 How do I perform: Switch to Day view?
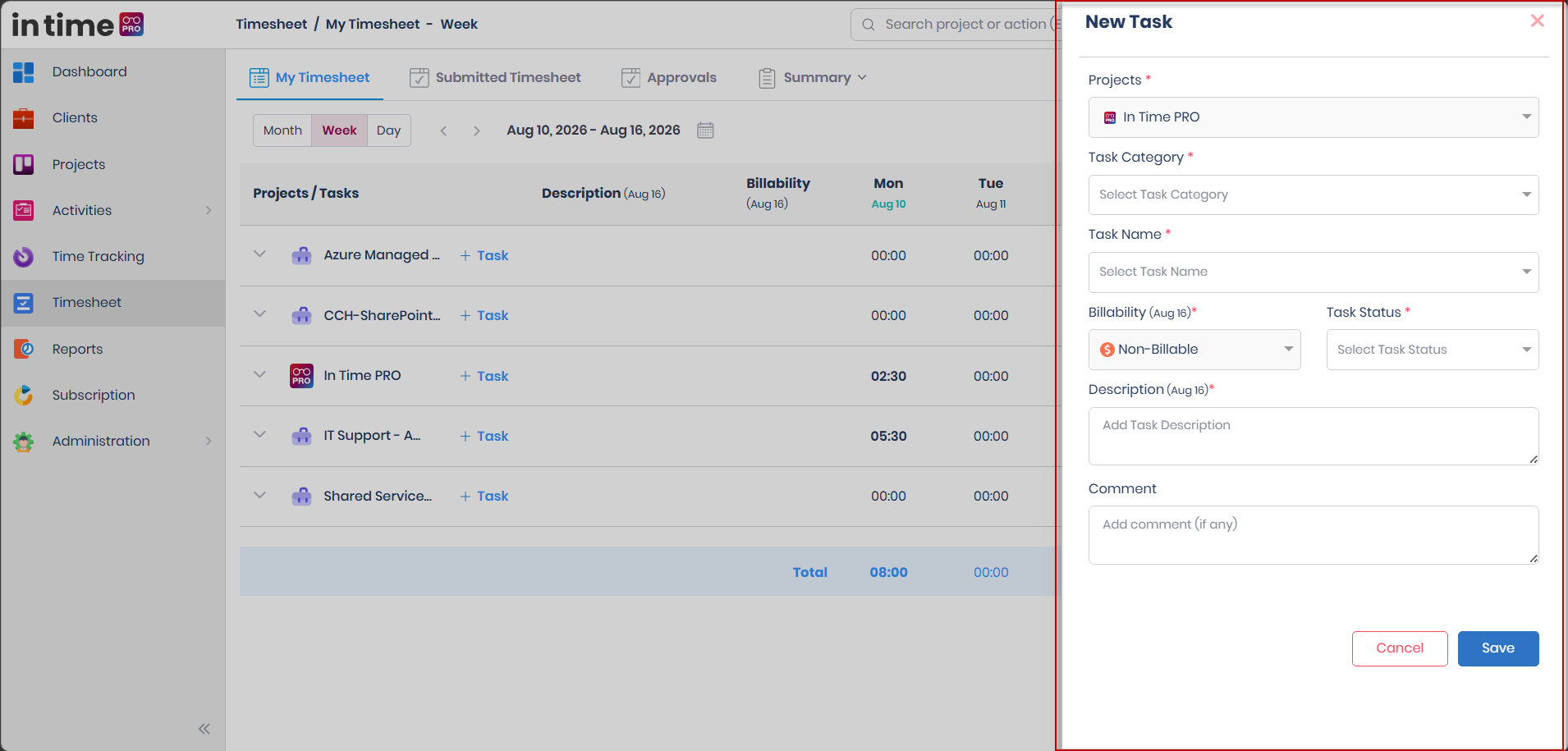click(389, 131)
